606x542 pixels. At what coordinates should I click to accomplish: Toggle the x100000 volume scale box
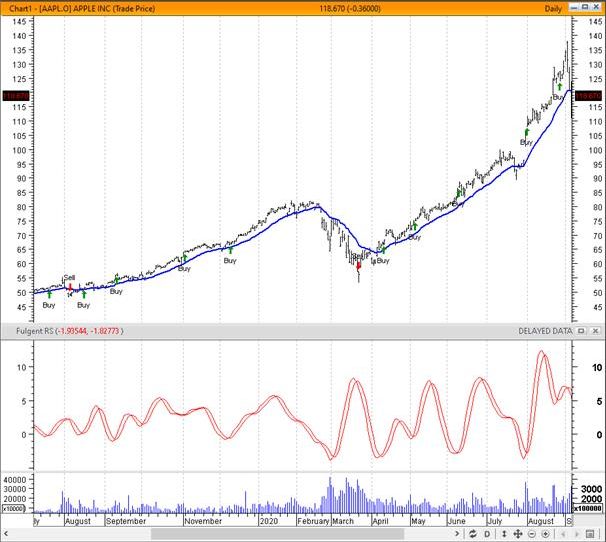click(x=587, y=509)
